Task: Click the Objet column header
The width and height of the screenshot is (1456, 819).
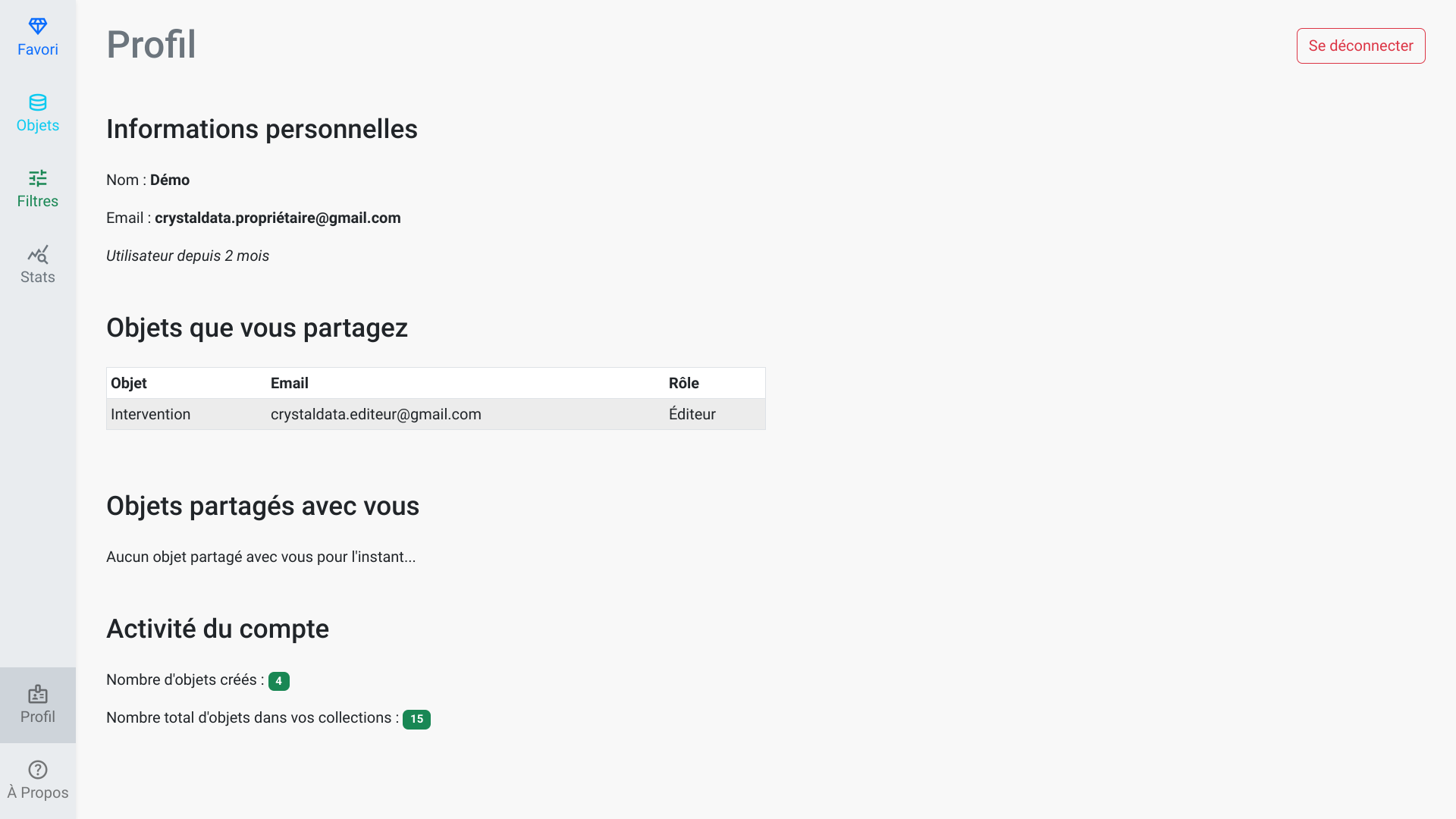Action: 129,383
